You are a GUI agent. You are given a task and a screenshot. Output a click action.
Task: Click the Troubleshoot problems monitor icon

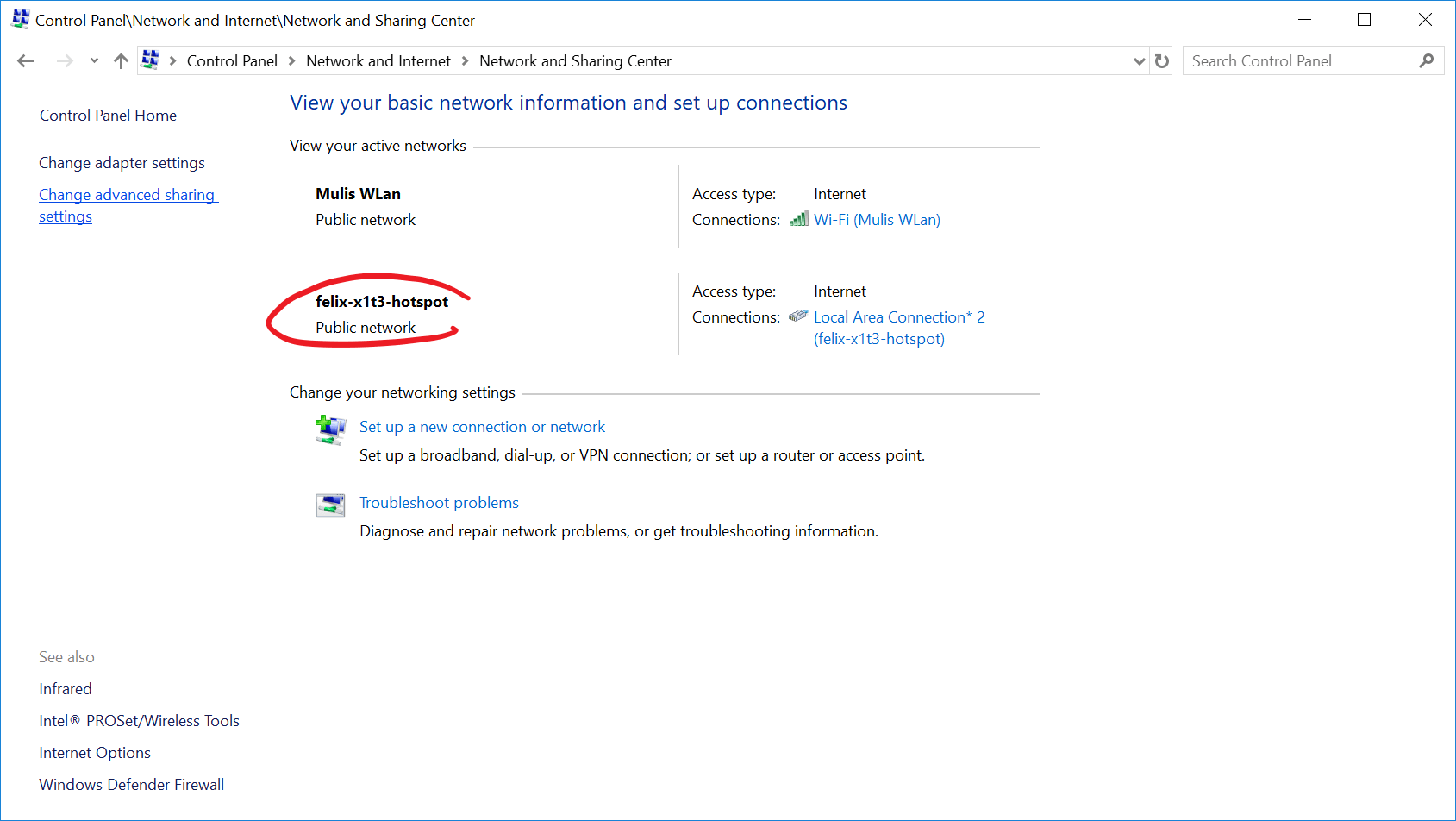(330, 505)
